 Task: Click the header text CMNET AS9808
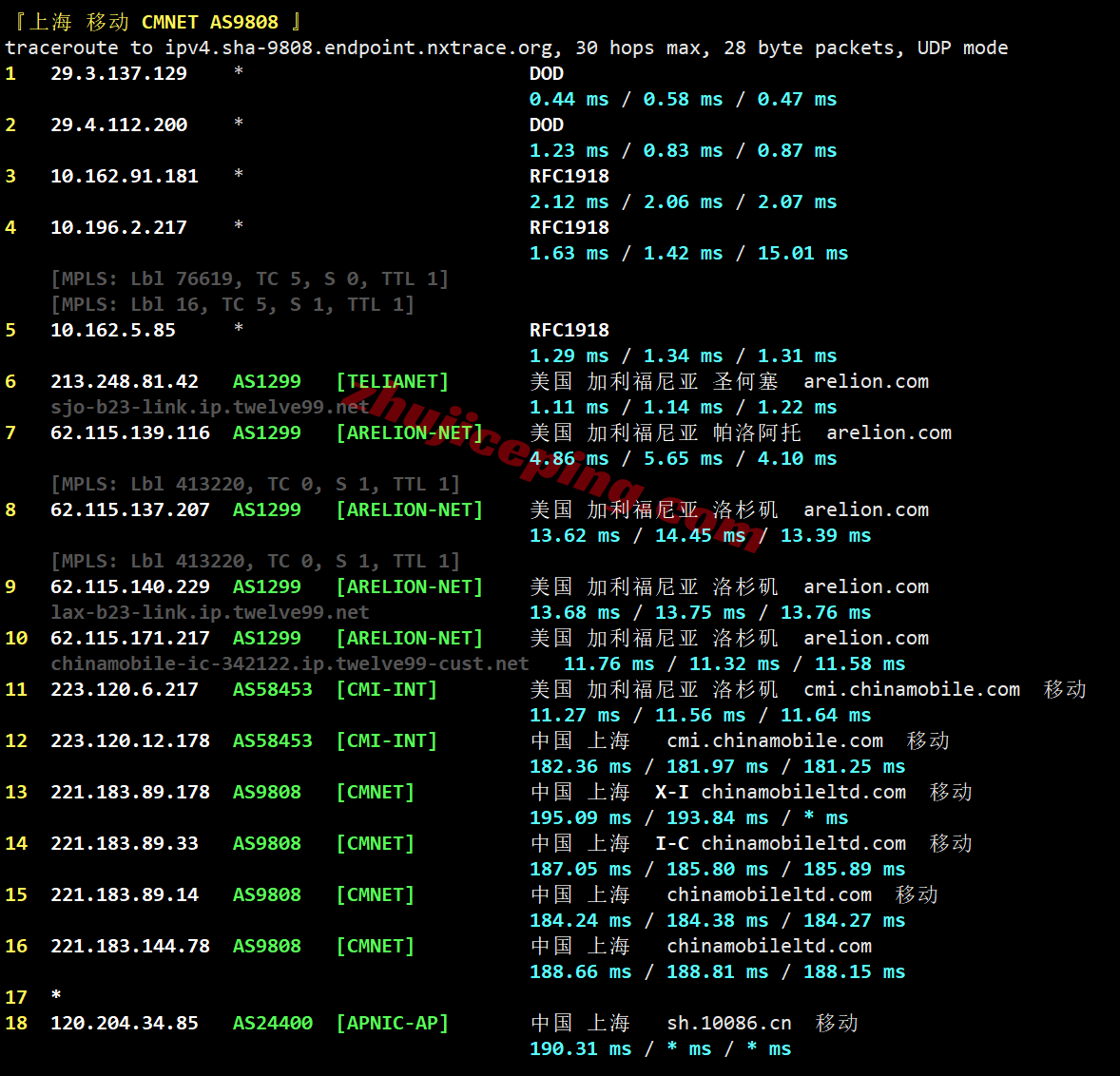210,22
